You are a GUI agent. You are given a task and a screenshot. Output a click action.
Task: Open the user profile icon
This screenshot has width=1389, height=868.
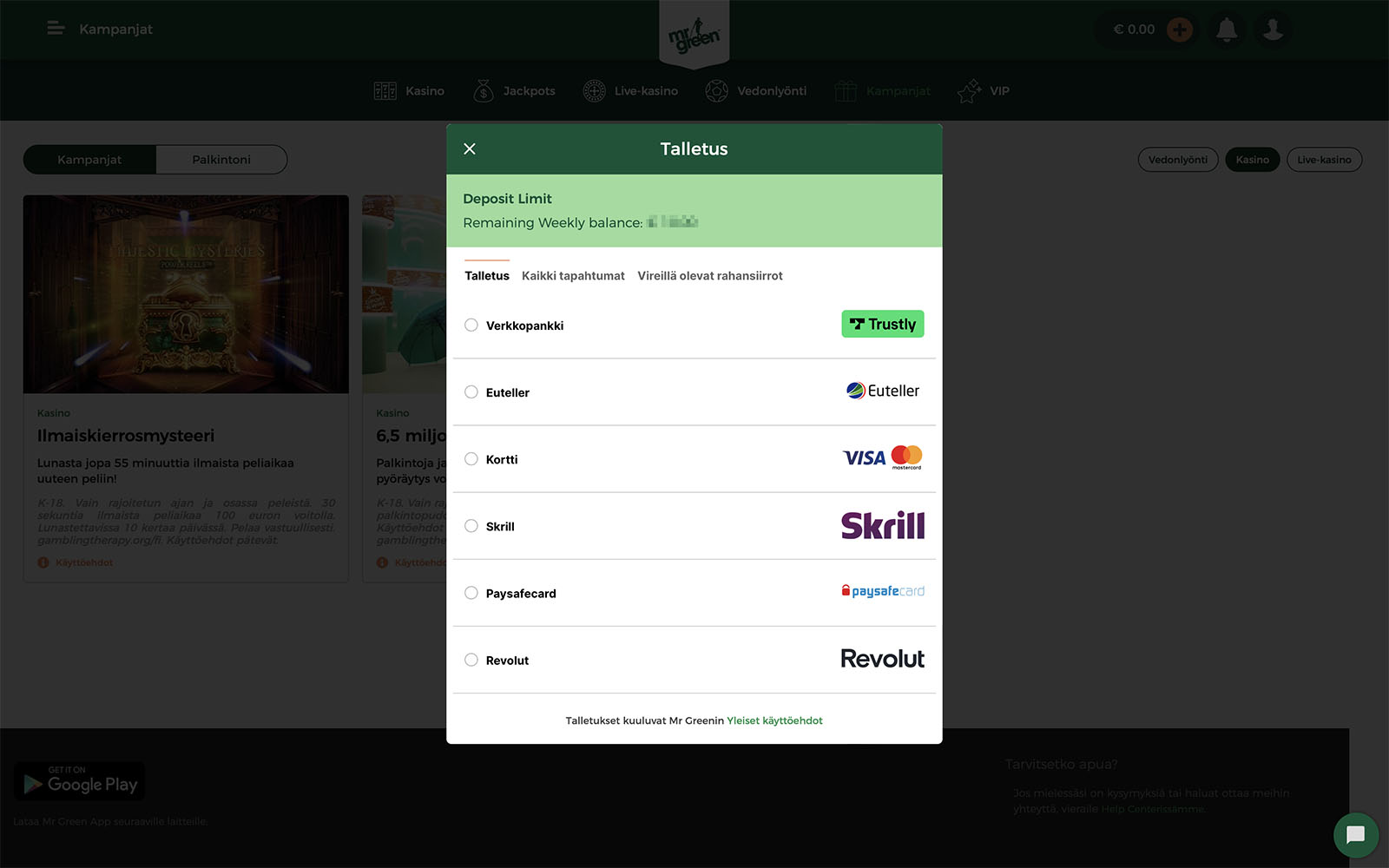(x=1273, y=30)
